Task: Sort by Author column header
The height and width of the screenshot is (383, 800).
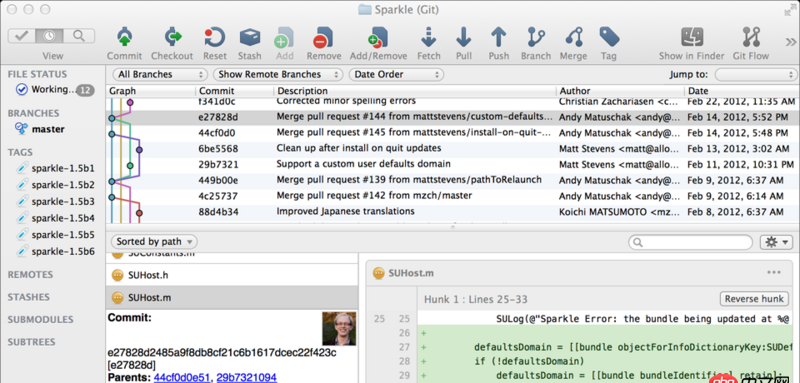Action: (x=620, y=91)
